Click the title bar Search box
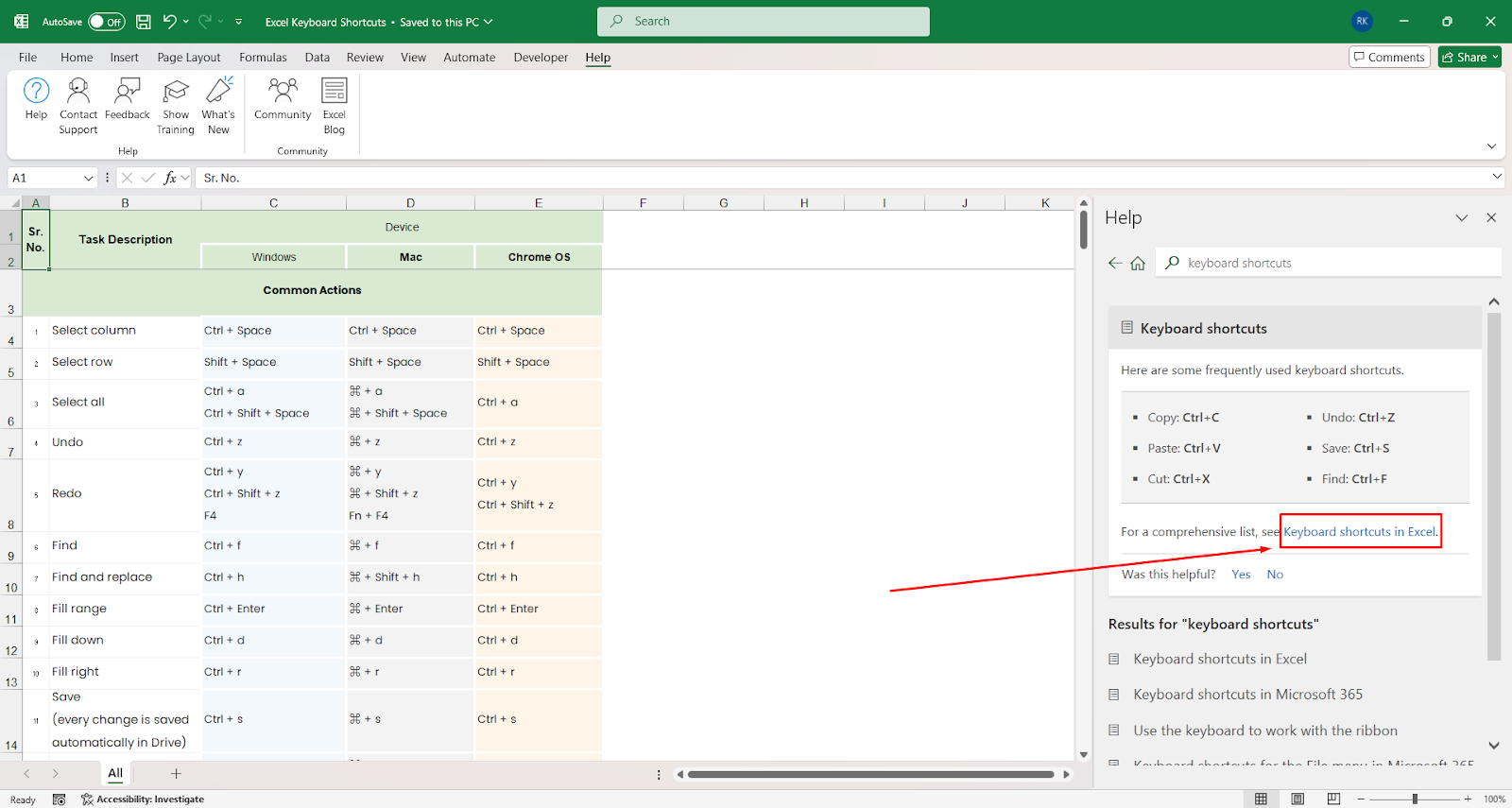 pyautogui.click(x=764, y=21)
